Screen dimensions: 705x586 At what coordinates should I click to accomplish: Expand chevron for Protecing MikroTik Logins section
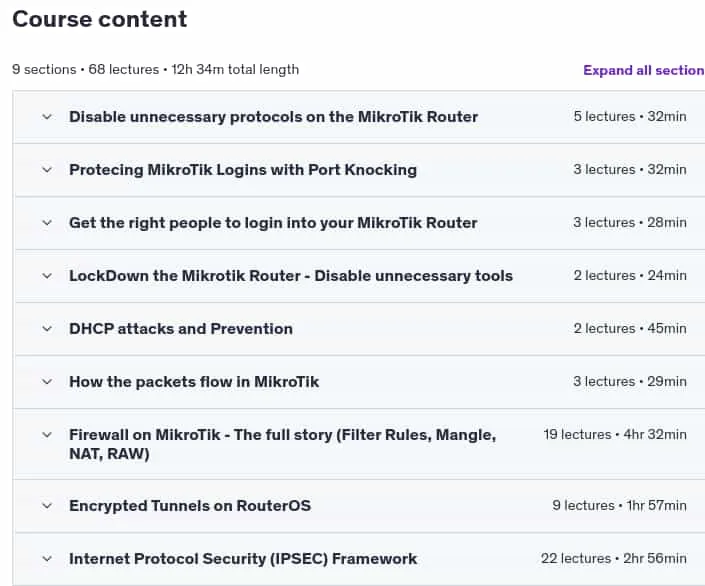point(47,170)
